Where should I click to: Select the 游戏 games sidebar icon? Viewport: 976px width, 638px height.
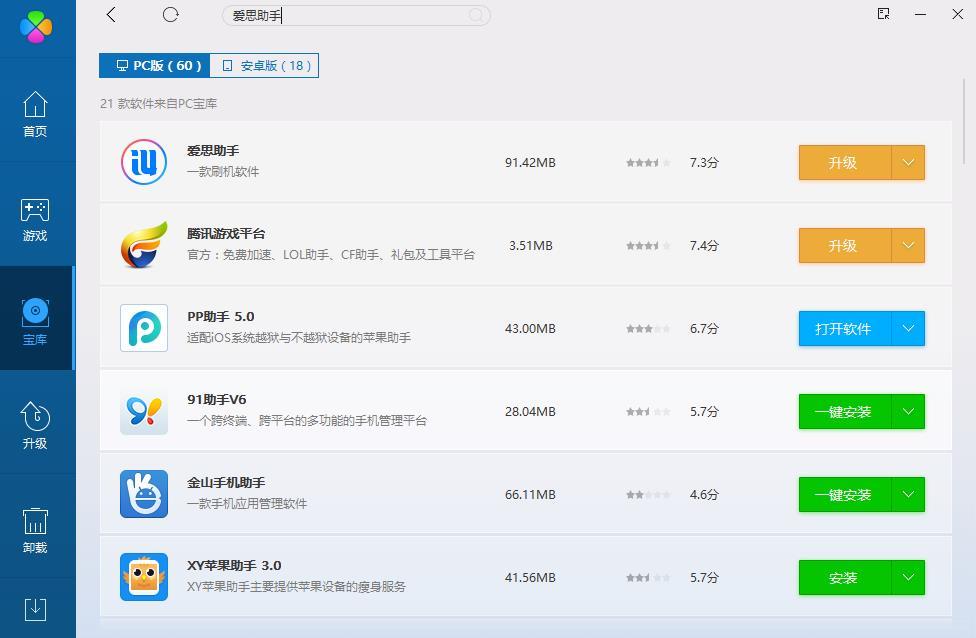coord(36,218)
